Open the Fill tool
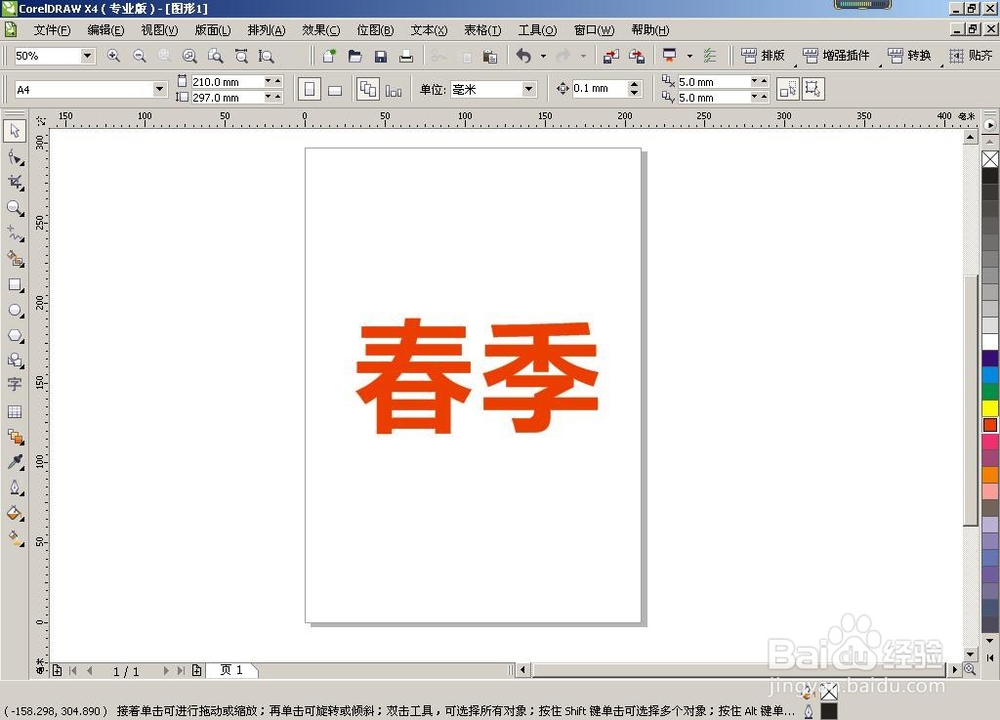 15,513
